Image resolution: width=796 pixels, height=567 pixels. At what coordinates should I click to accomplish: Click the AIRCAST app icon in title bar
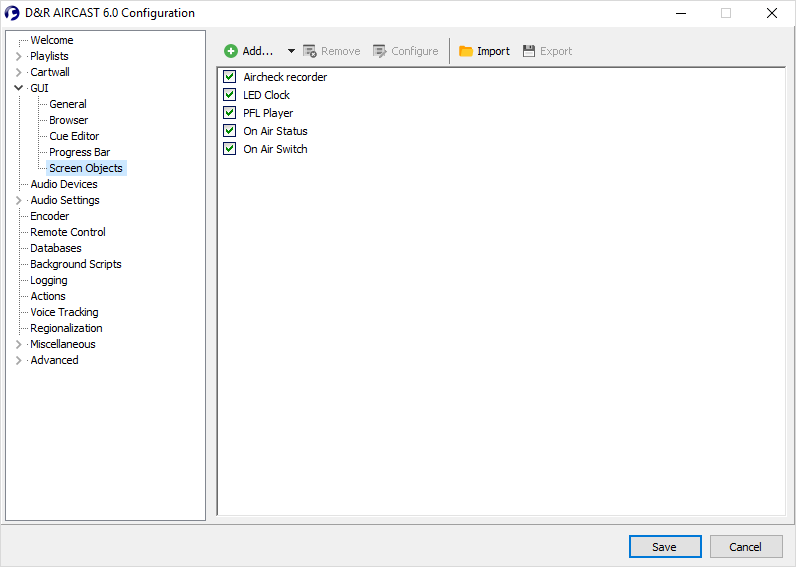coord(13,13)
